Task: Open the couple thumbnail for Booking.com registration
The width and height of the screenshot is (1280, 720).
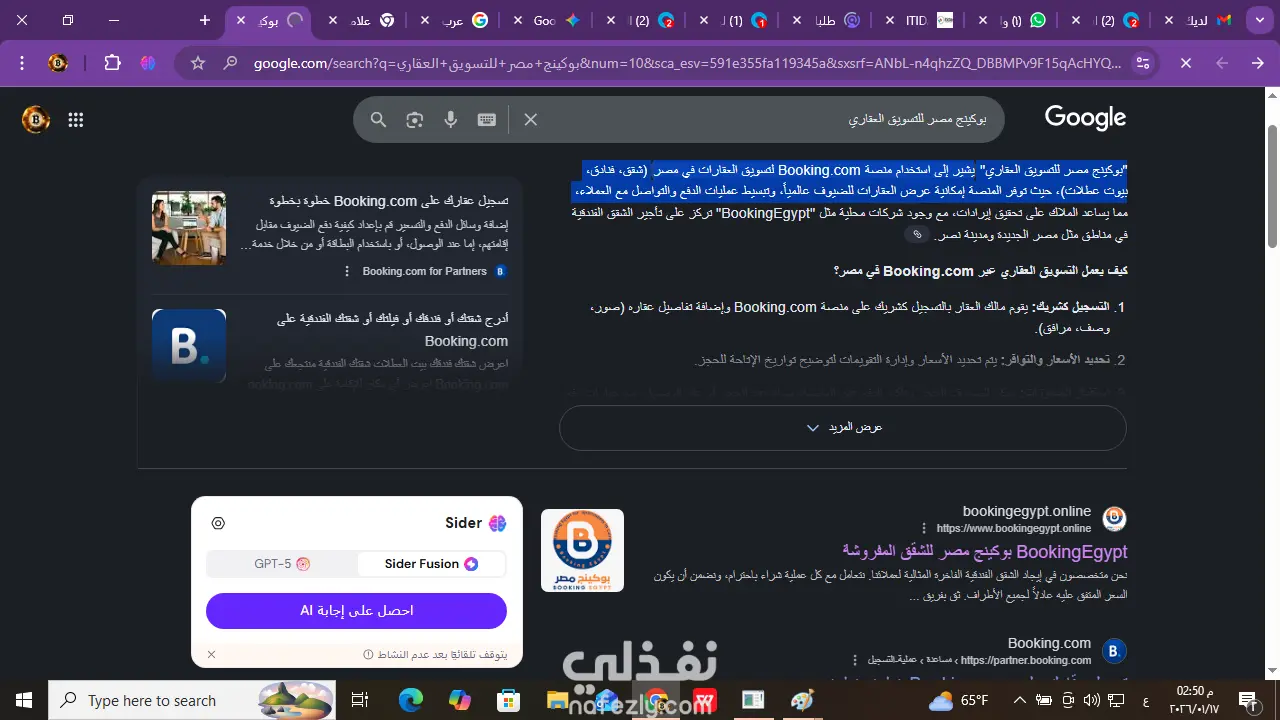Action: [x=189, y=228]
